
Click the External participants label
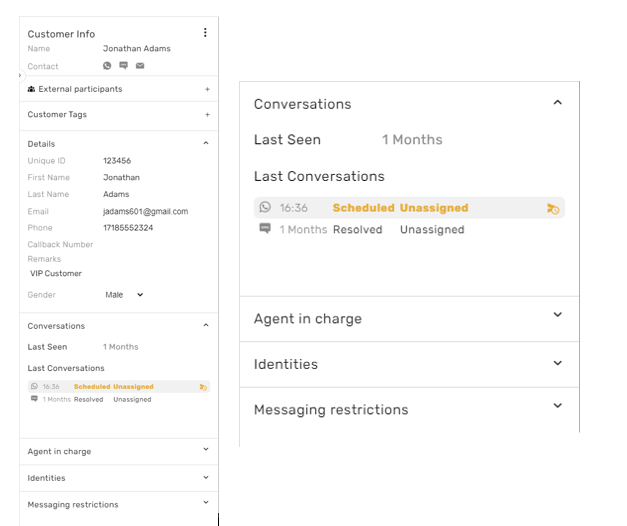[x=80, y=89]
